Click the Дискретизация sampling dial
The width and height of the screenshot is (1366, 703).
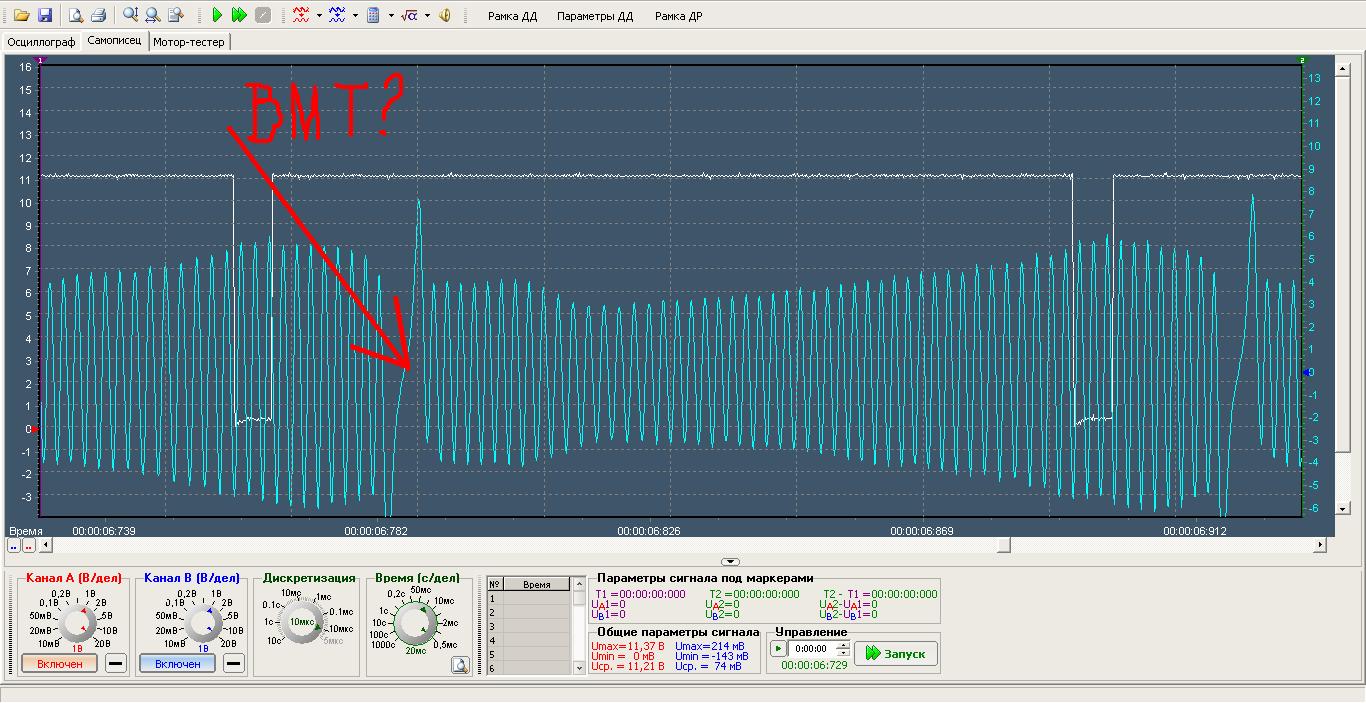300,622
